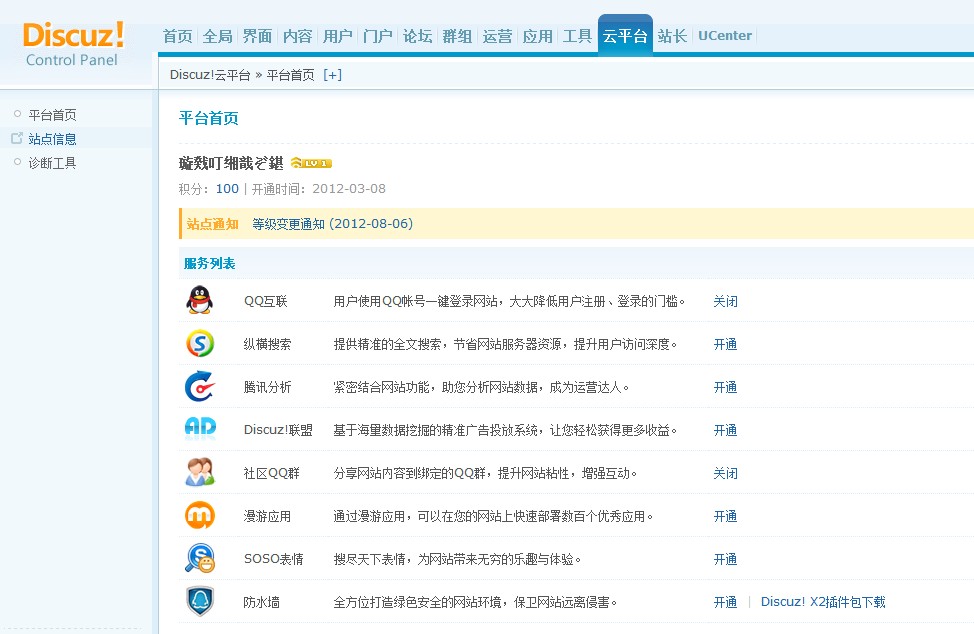The width and height of the screenshot is (974, 634).
Task: Close the 社区QQ群 service via 关闭
Action: [x=725, y=473]
